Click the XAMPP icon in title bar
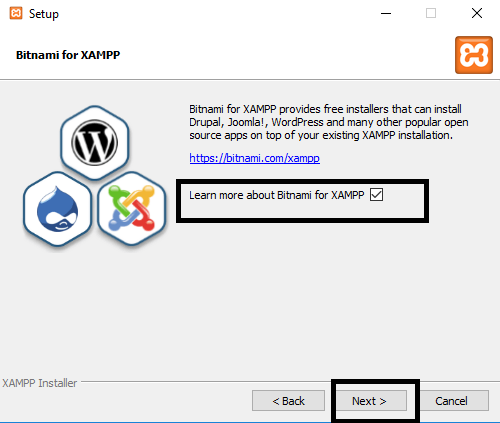 tap(16, 13)
